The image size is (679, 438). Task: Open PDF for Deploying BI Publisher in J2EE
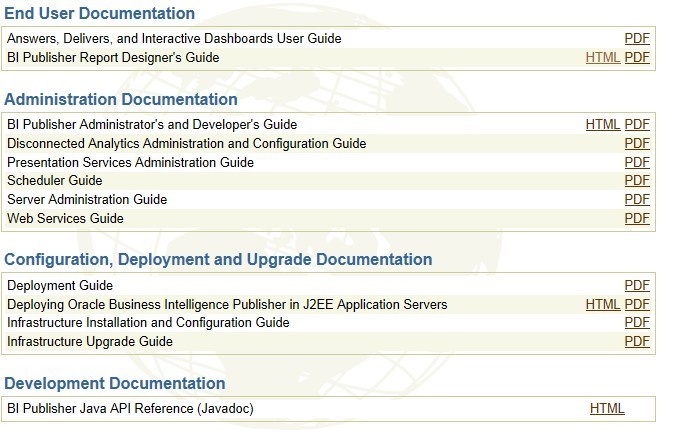coord(637,305)
